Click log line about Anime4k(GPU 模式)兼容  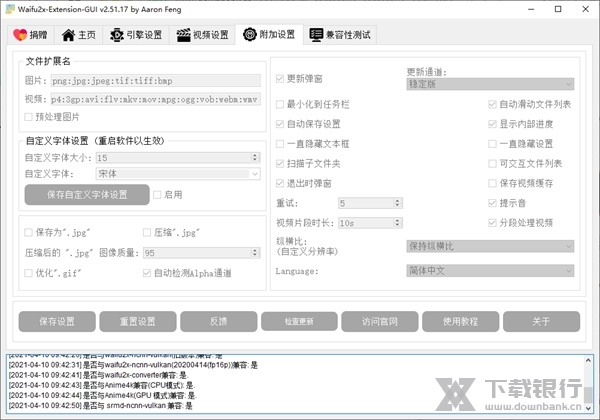click(x=103, y=395)
